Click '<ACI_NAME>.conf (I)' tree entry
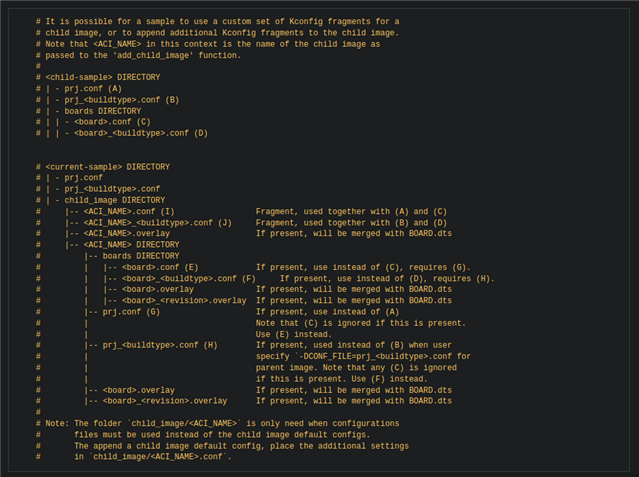 point(129,212)
